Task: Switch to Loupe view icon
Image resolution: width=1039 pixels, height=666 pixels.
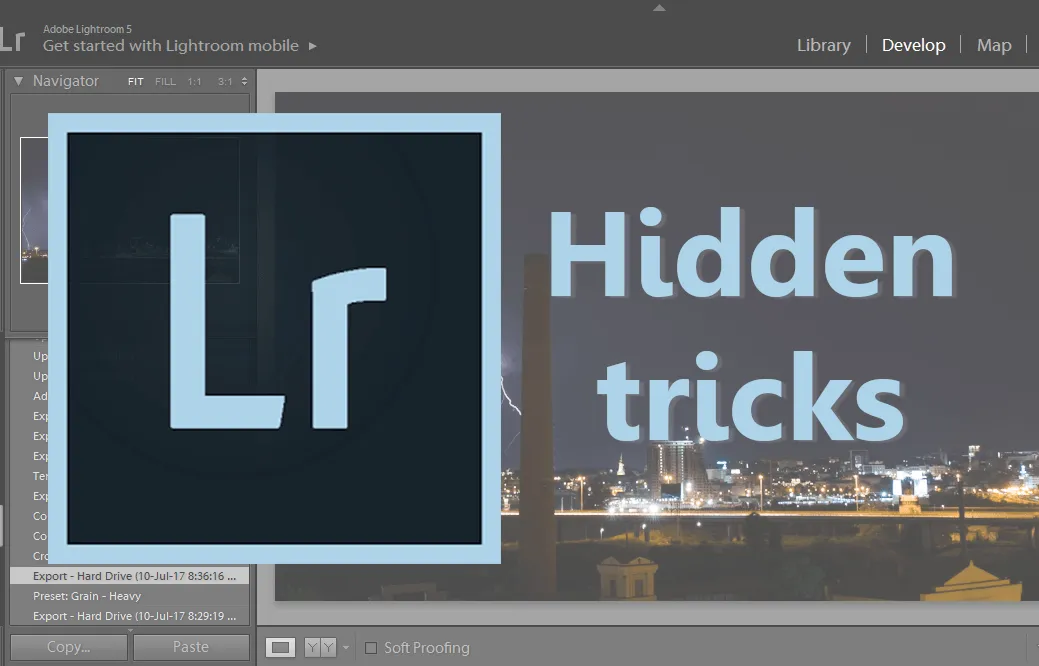Action: tap(280, 647)
